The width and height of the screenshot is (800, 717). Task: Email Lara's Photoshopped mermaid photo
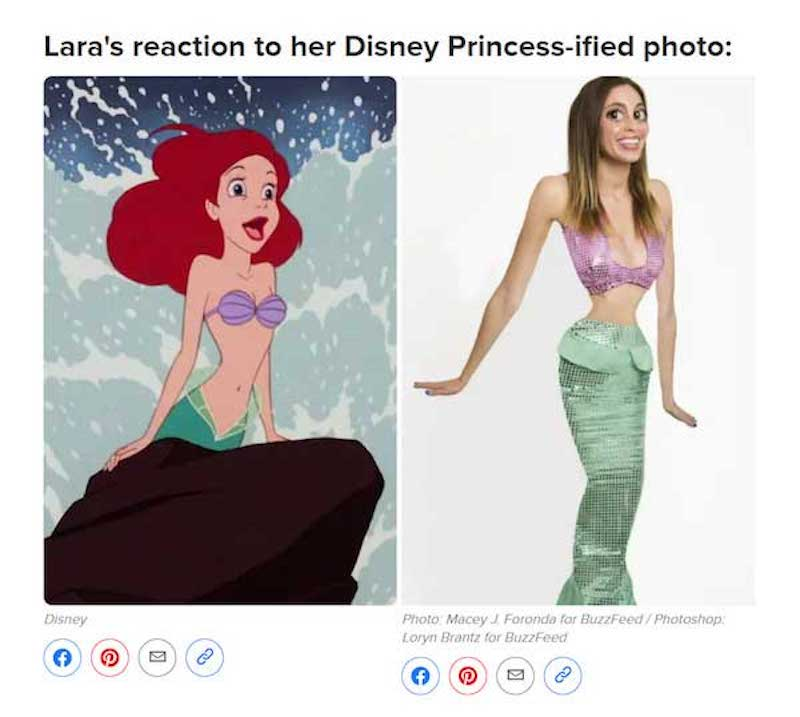pyautogui.click(x=515, y=676)
